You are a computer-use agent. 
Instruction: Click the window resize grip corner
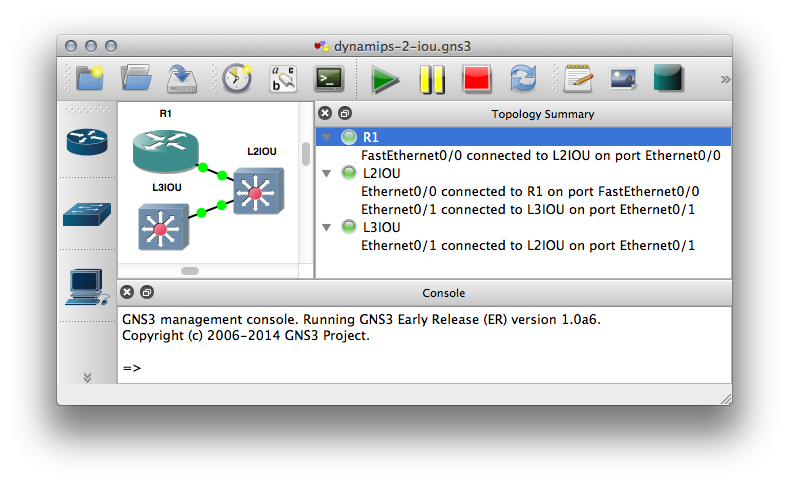(726, 399)
